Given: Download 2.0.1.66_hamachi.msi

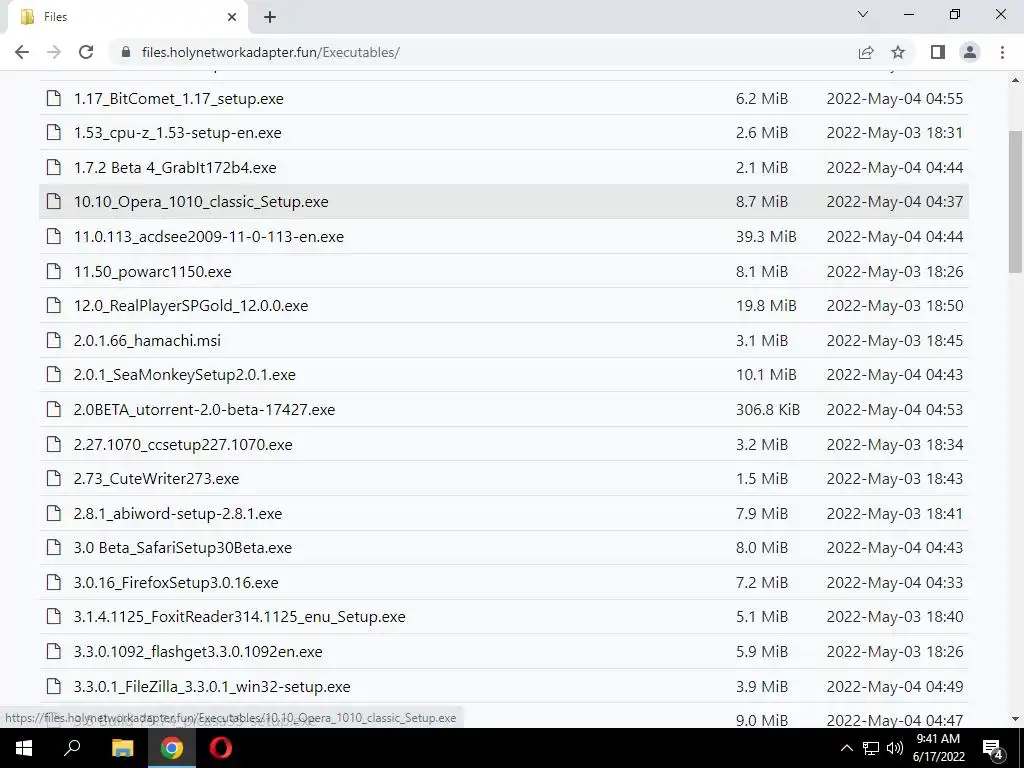Looking at the screenshot, I should click(148, 341).
